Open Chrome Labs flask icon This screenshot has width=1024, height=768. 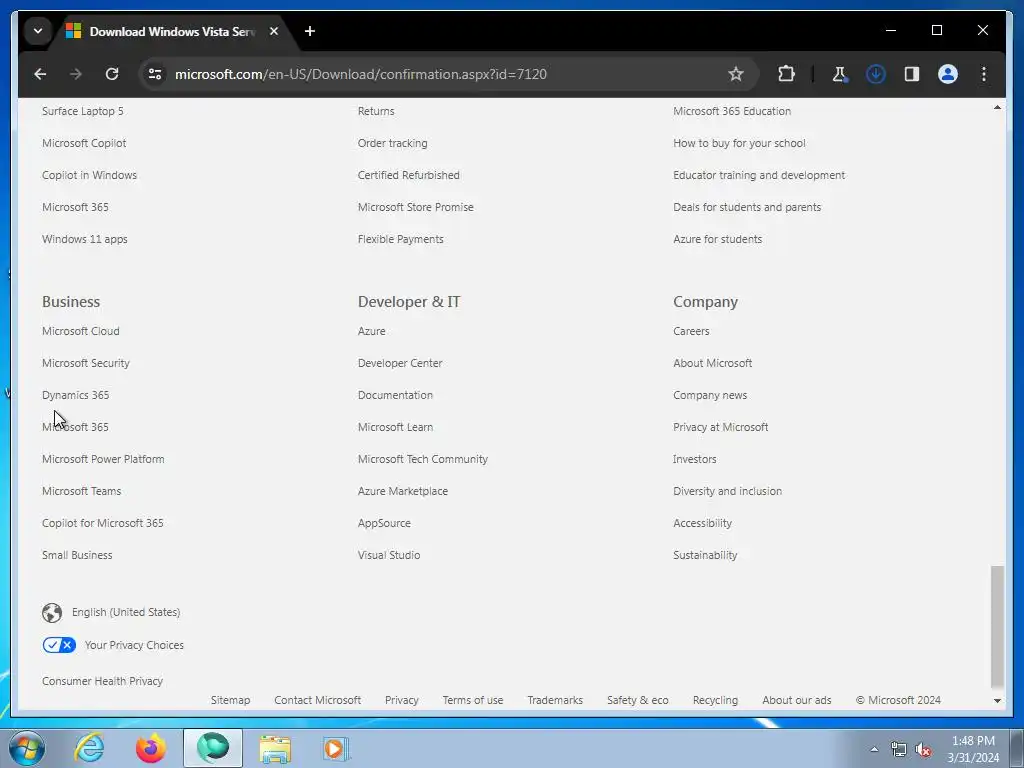pyautogui.click(x=839, y=74)
